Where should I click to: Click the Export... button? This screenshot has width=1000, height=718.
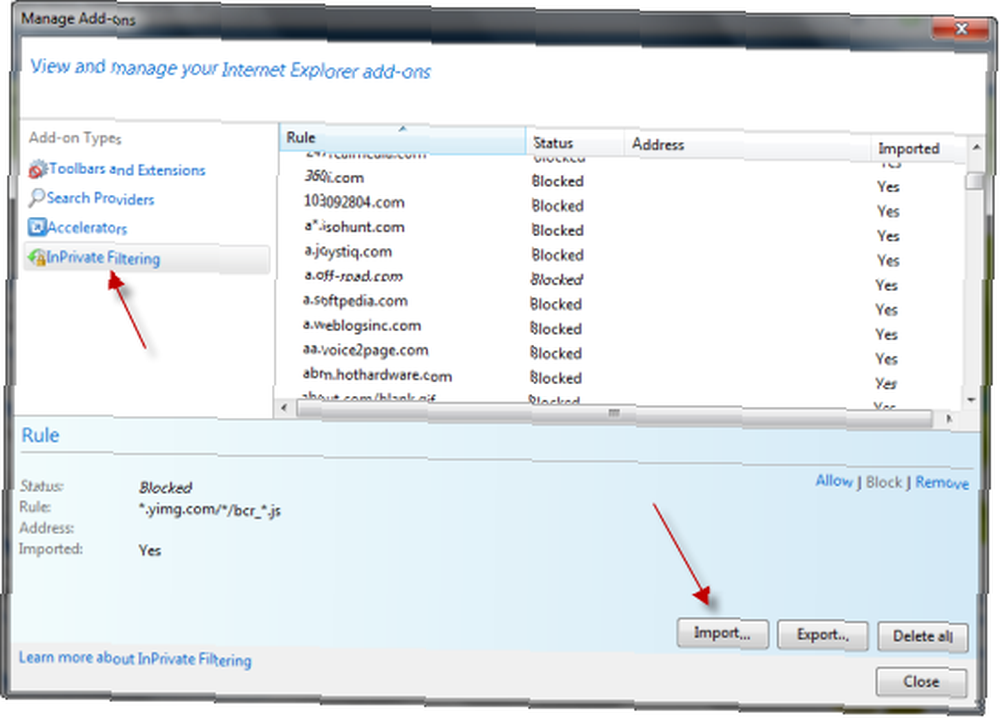click(x=822, y=635)
